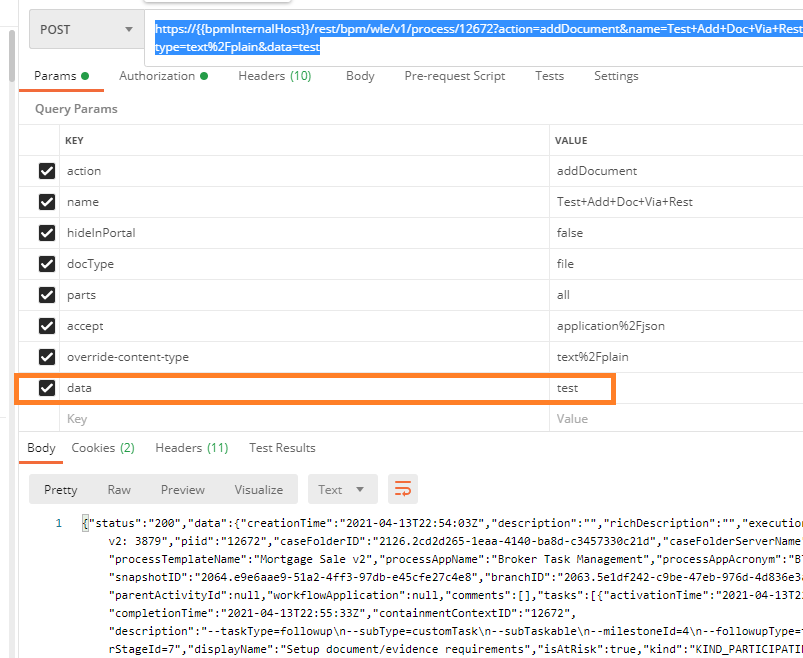The height and width of the screenshot is (658, 803).
Task: Click the VALUE column header
Action: click(x=571, y=141)
